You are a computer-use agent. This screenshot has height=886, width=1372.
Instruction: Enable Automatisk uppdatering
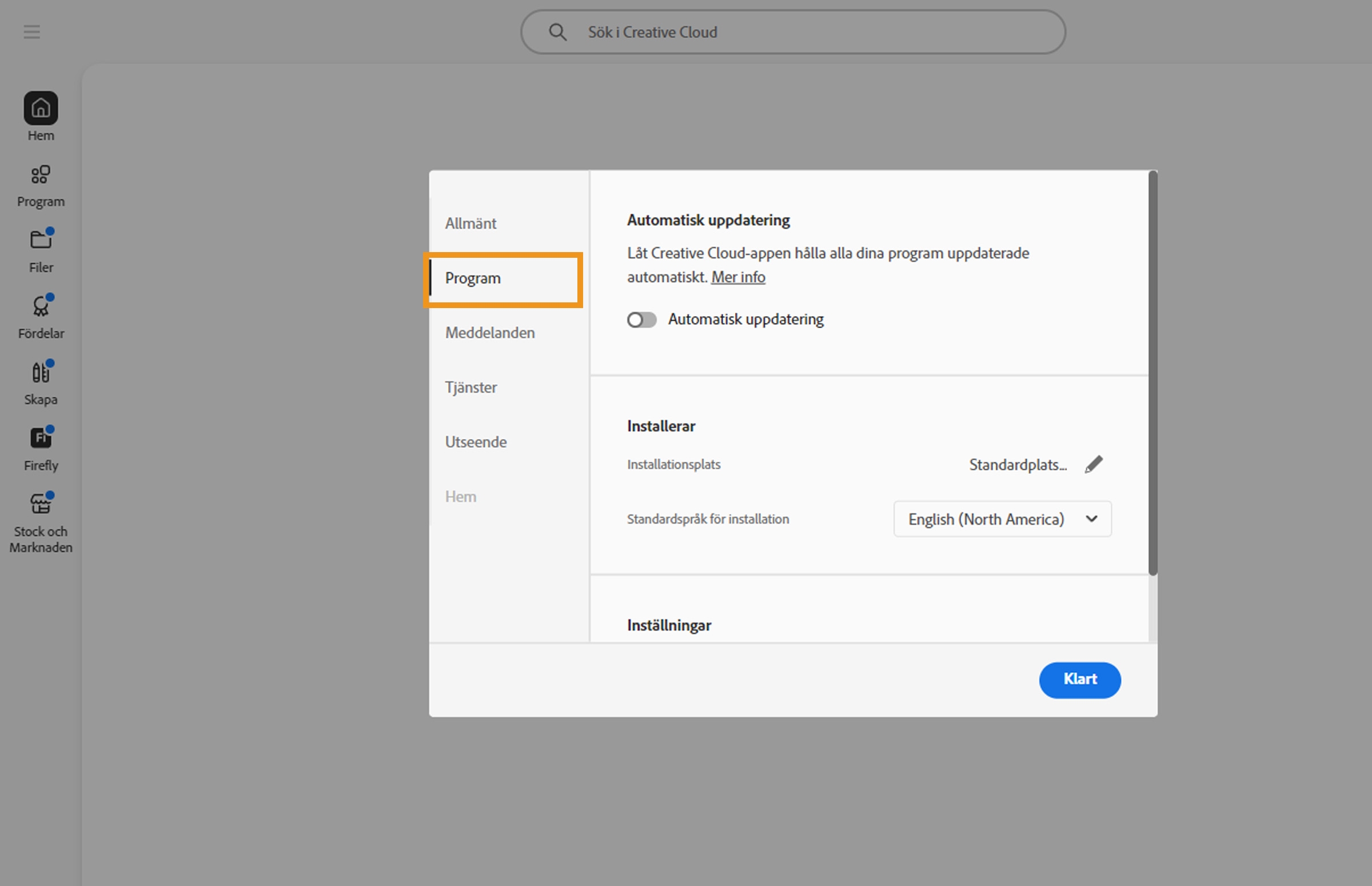click(x=641, y=320)
